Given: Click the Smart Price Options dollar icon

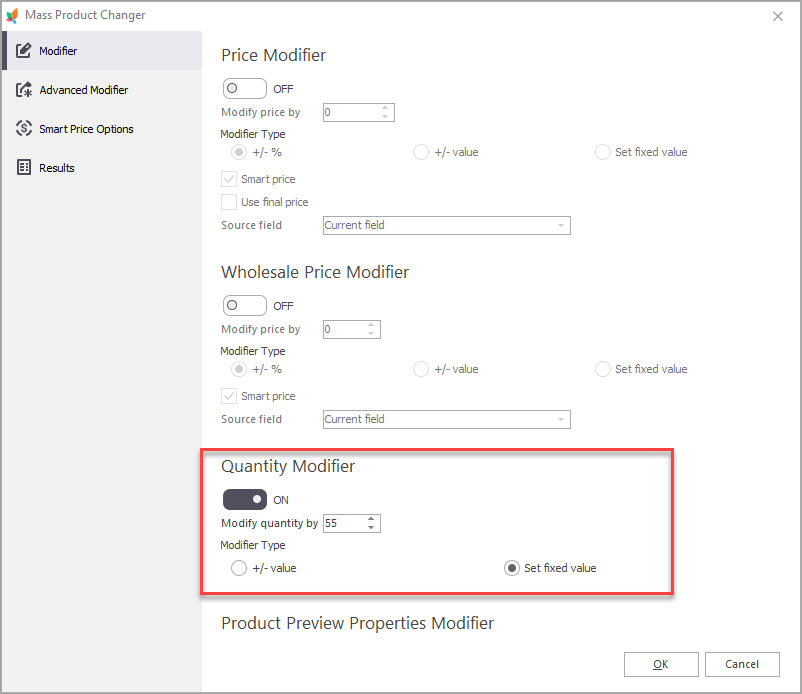Looking at the screenshot, I should tap(24, 128).
